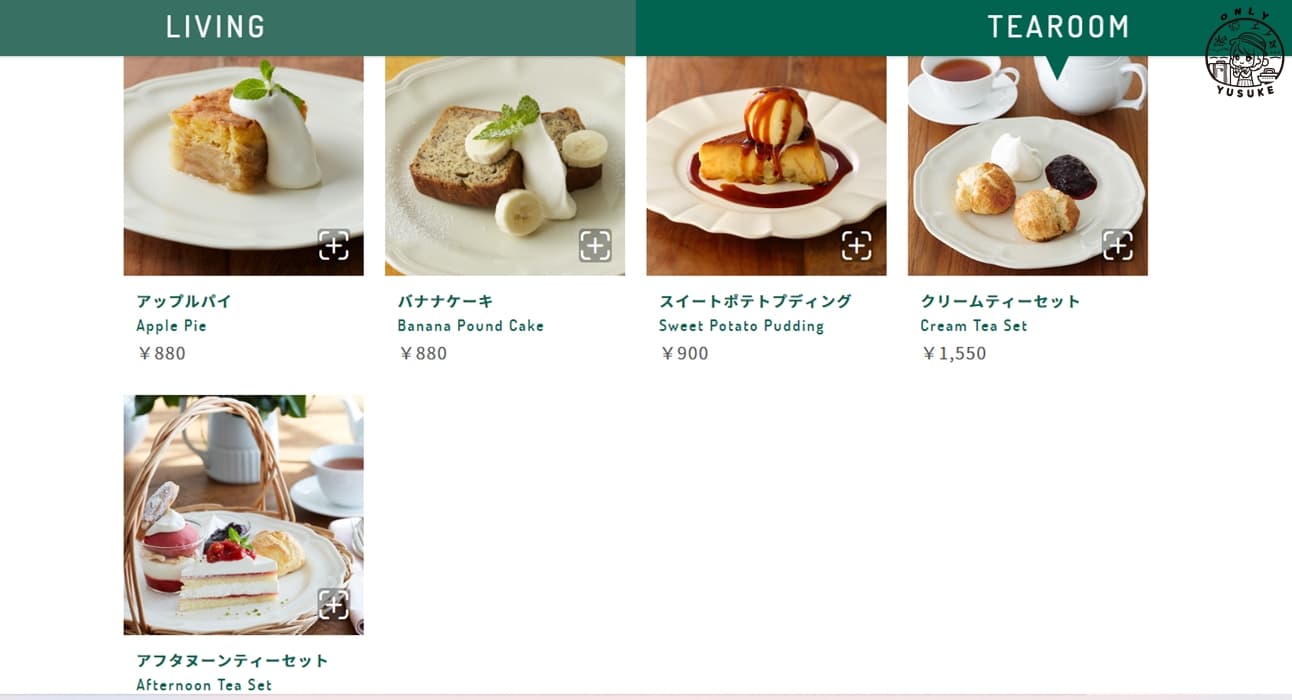Click the enlarge icon on Apple Pie photo
The width and height of the screenshot is (1292, 700).
[x=334, y=245]
